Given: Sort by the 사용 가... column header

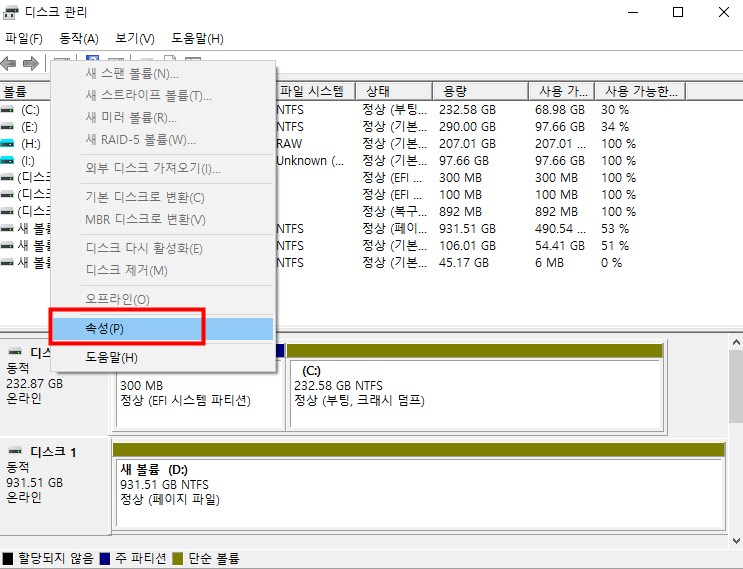Looking at the screenshot, I should pos(562,91).
